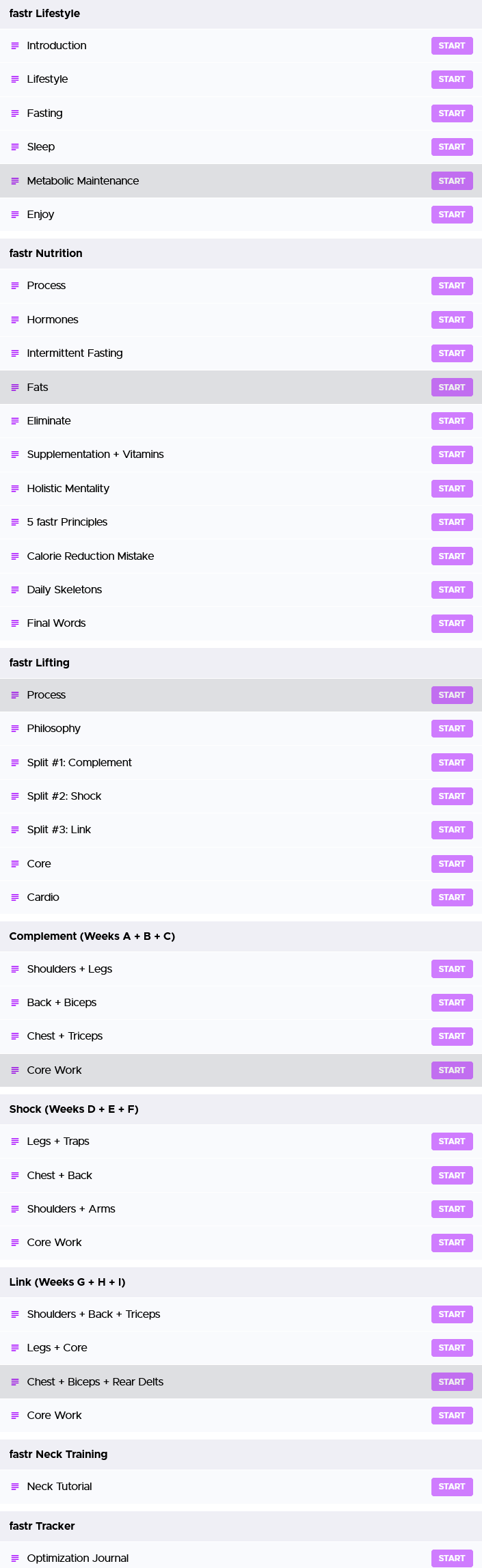
Task: Click the icon next to Cardio
Action: point(15,897)
